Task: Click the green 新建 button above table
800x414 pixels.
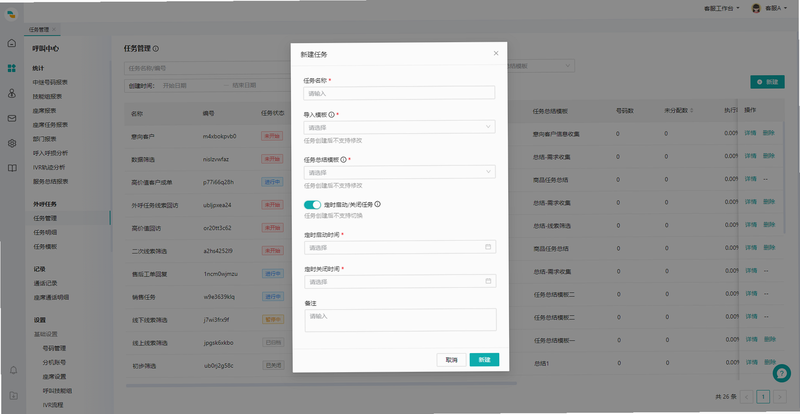Action: tap(767, 82)
